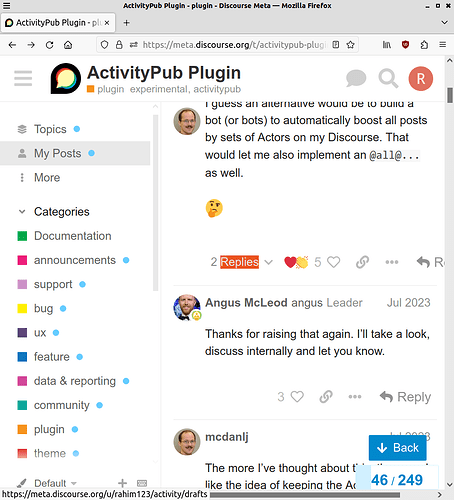The width and height of the screenshot is (454, 500).
Task: Open the chat bubble icon in header
Action: (x=356, y=79)
